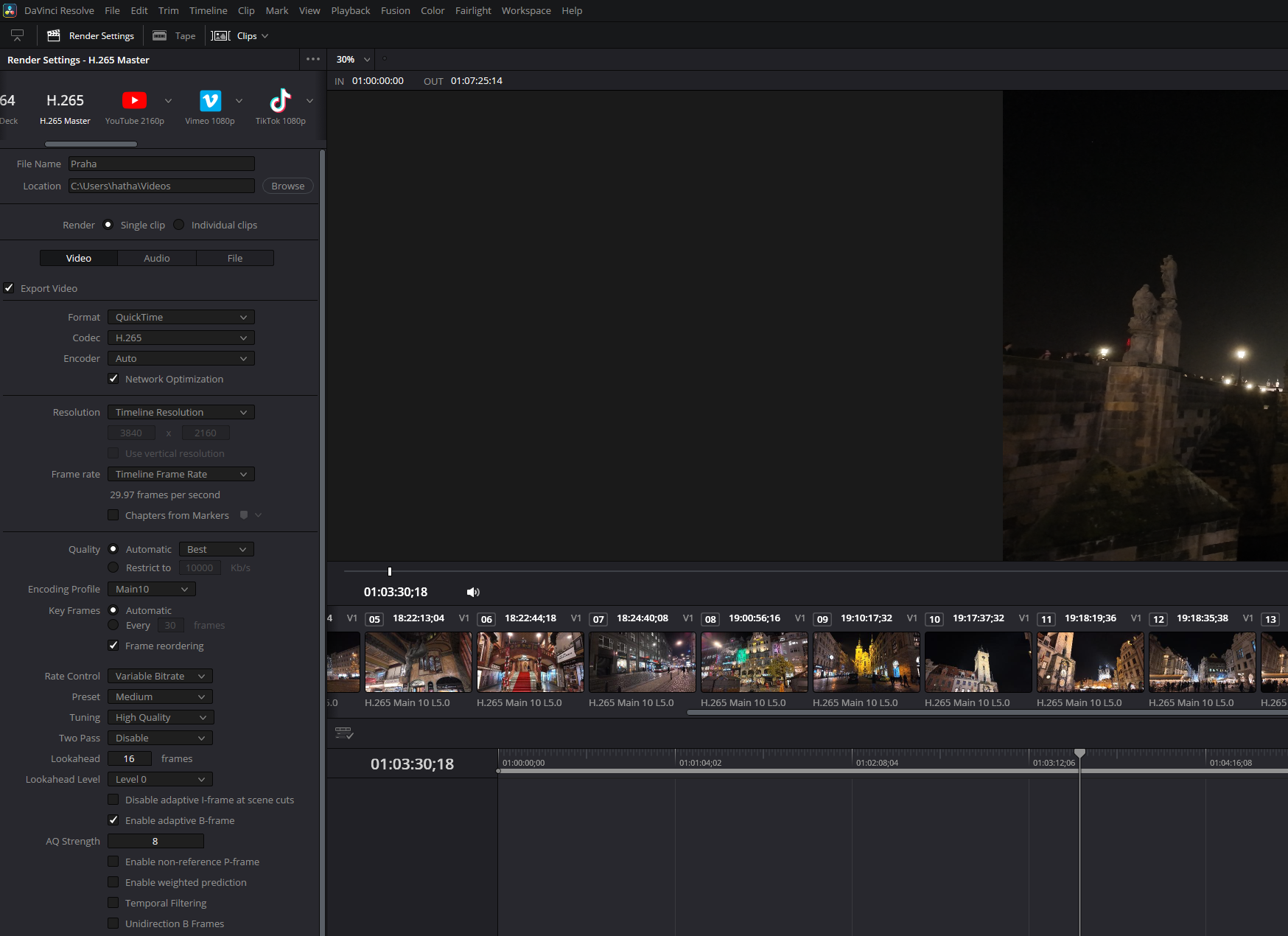Uncheck Network Optimization checkbox

[113, 379]
